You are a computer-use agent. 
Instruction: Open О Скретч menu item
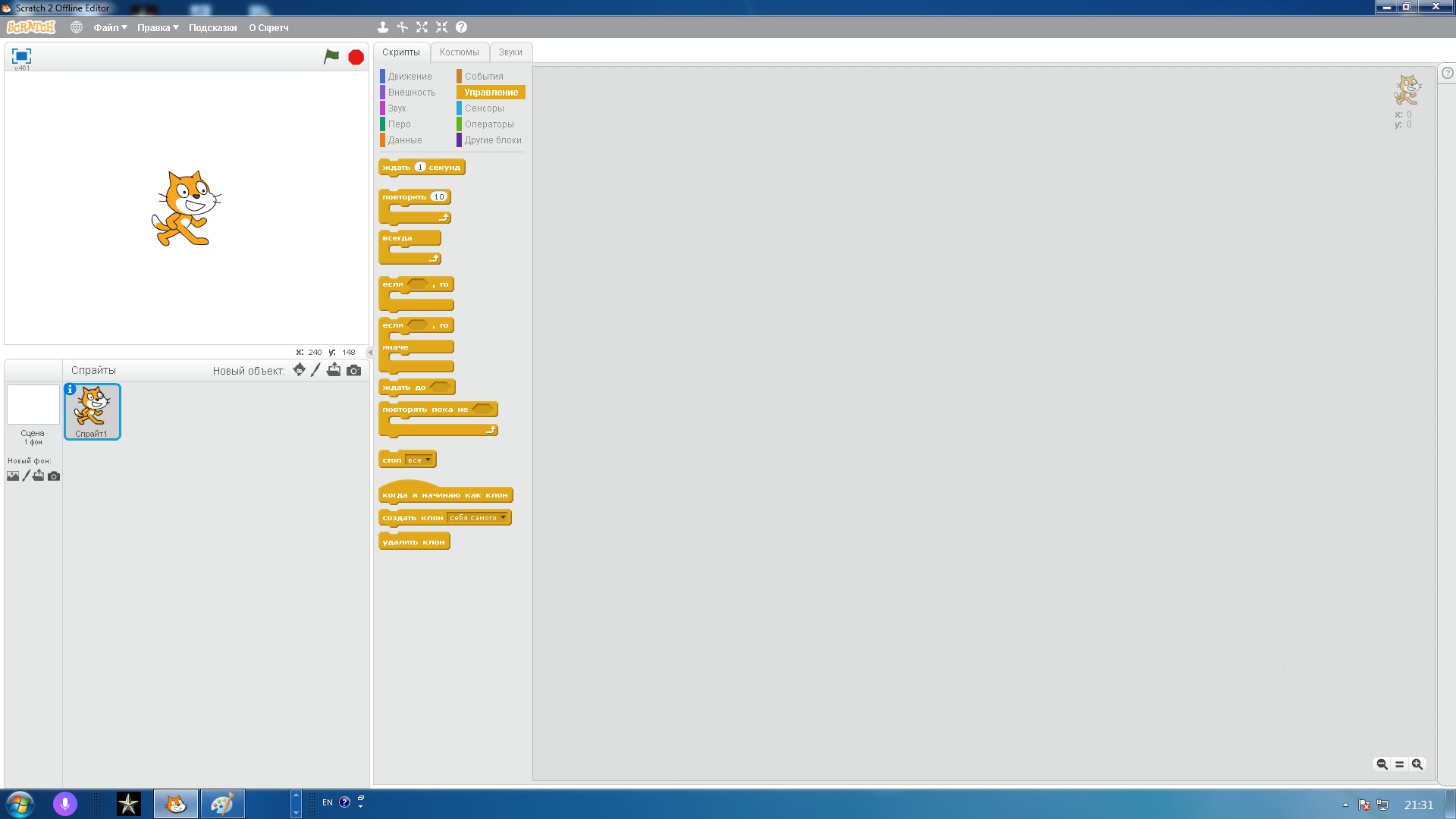click(x=268, y=27)
